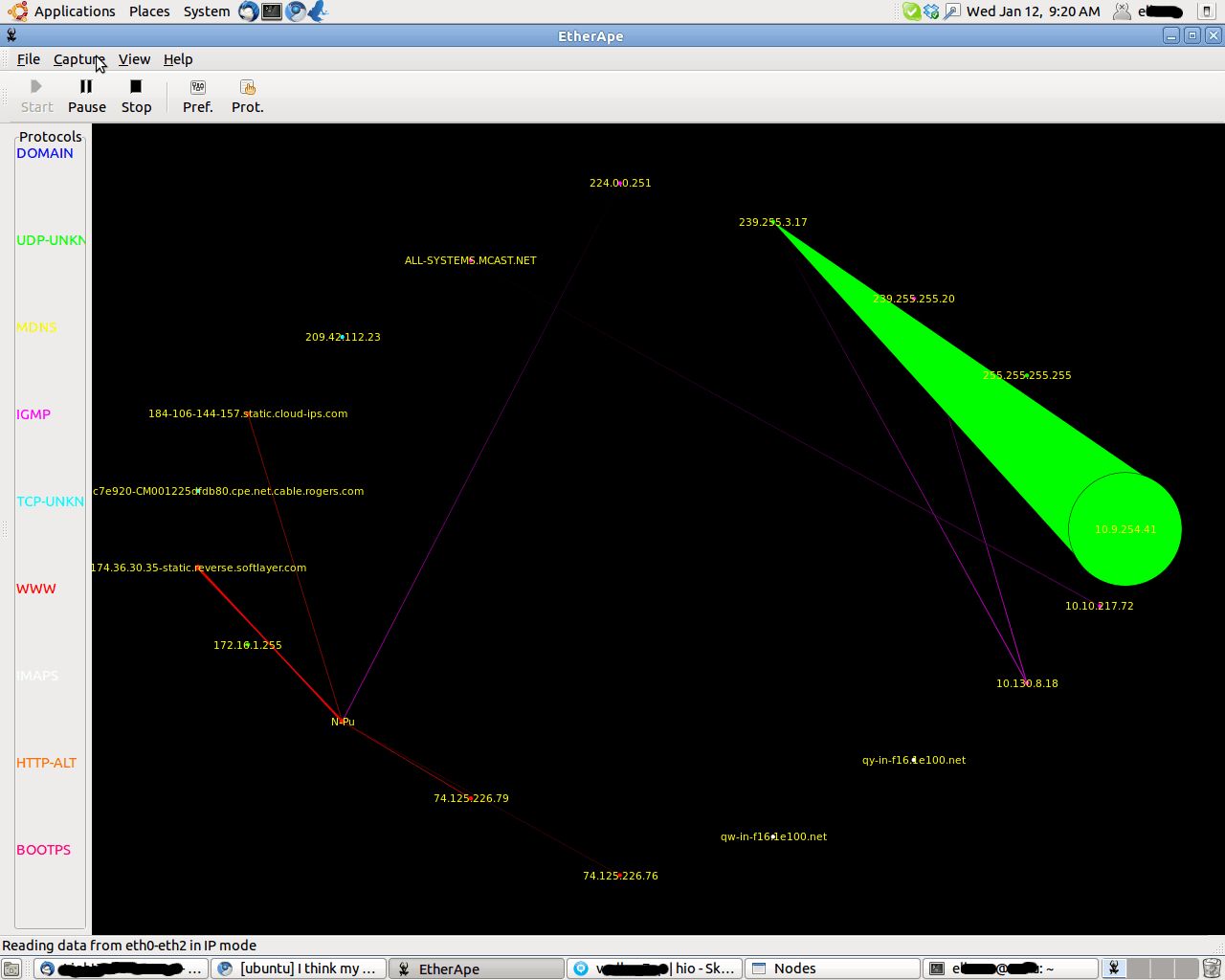Click the power/session icon at top right
The height and width of the screenshot is (980, 1225).
click(x=1207, y=11)
